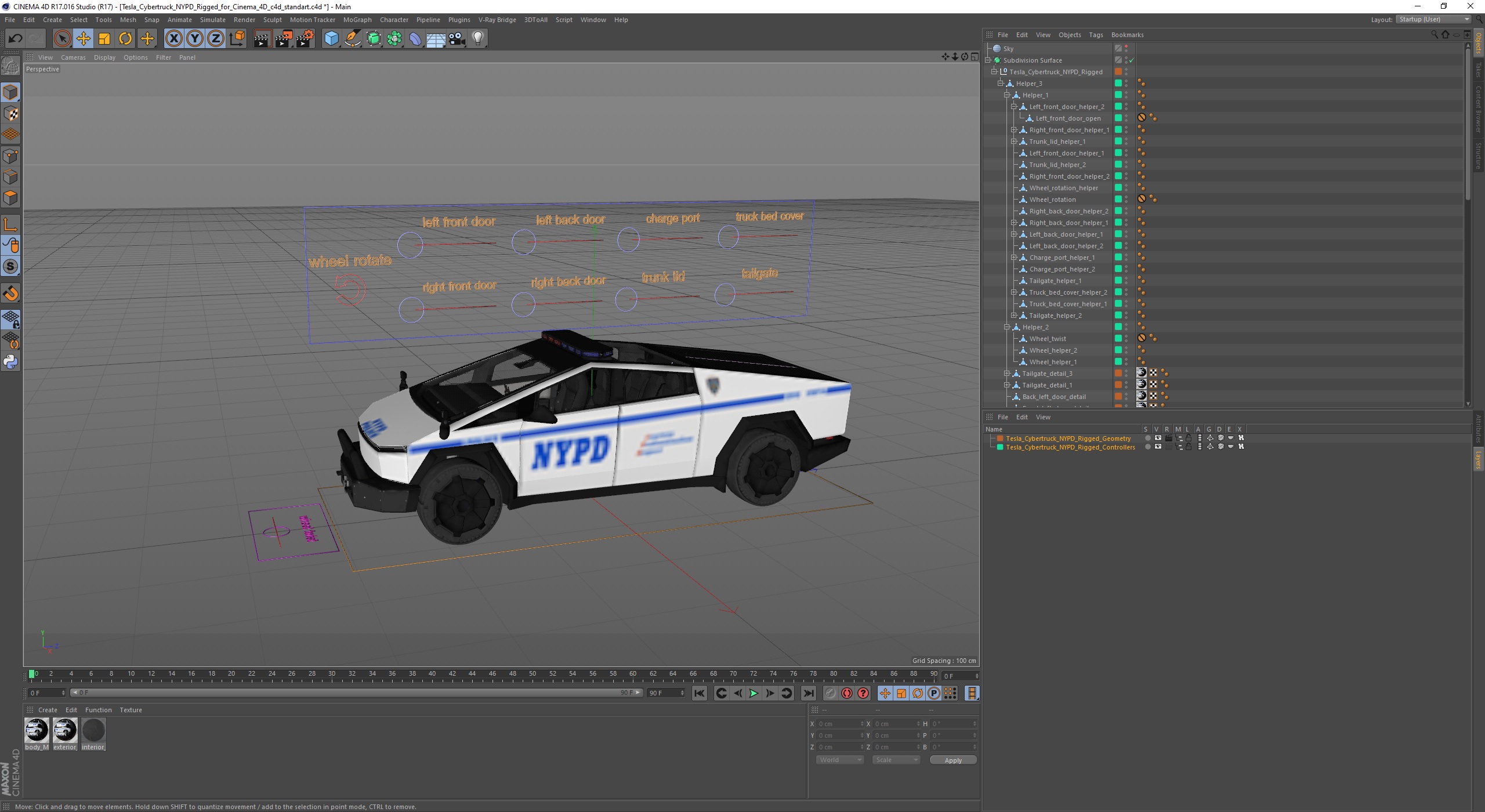Click the Apply coordinates button
The image size is (1485, 812).
pos(953,760)
